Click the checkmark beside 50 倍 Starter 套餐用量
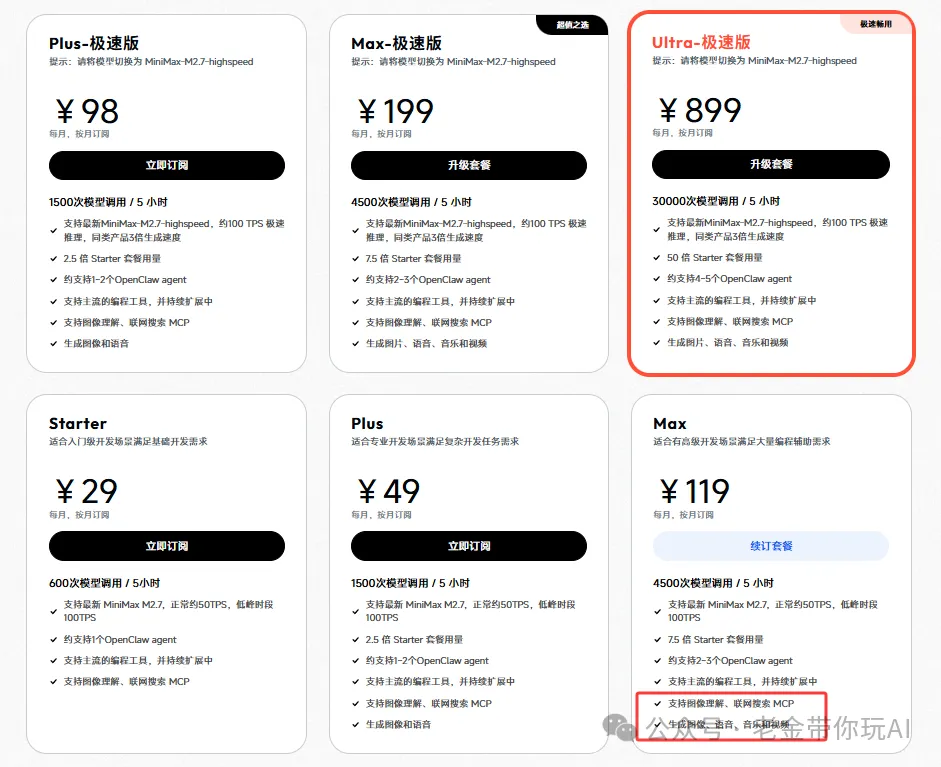 (657, 258)
